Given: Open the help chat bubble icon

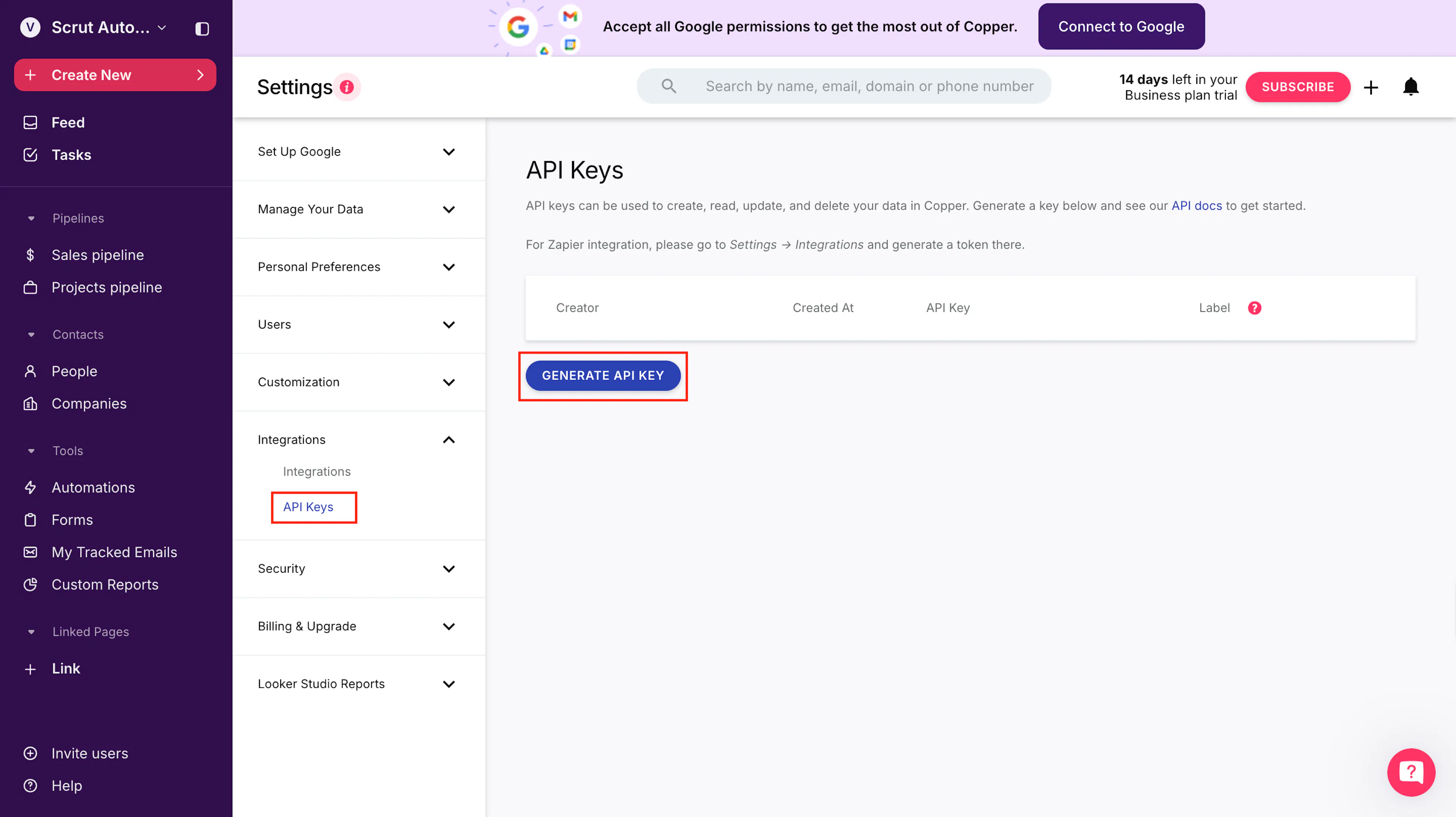Looking at the screenshot, I should coord(1411,772).
